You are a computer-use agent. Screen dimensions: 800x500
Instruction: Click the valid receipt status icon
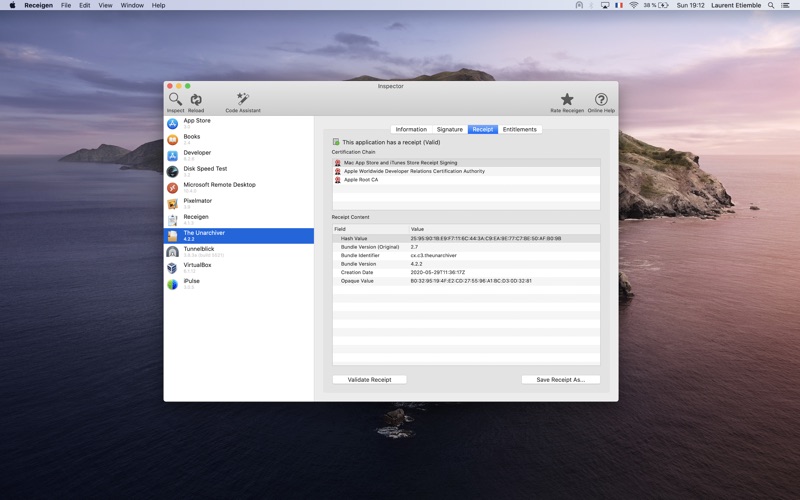(336, 142)
